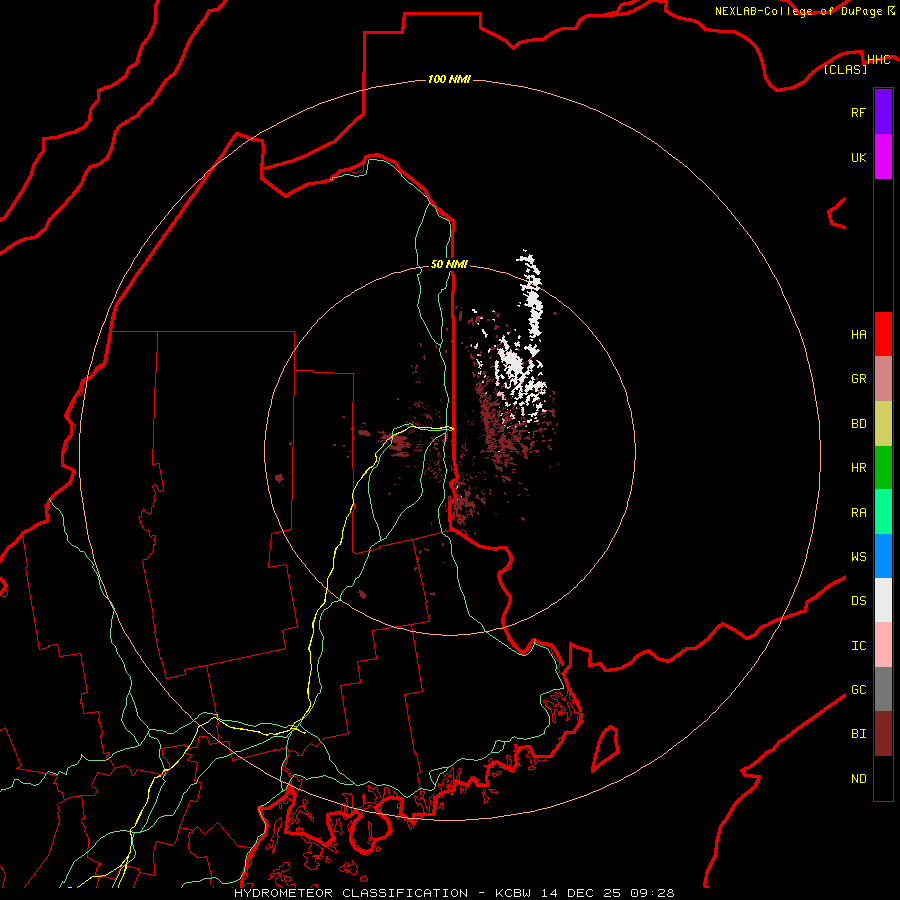Click the RF purple legend color block
Image resolution: width=900 pixels, height=900 pixels.
pyautogui.click(x=883, y=111)
